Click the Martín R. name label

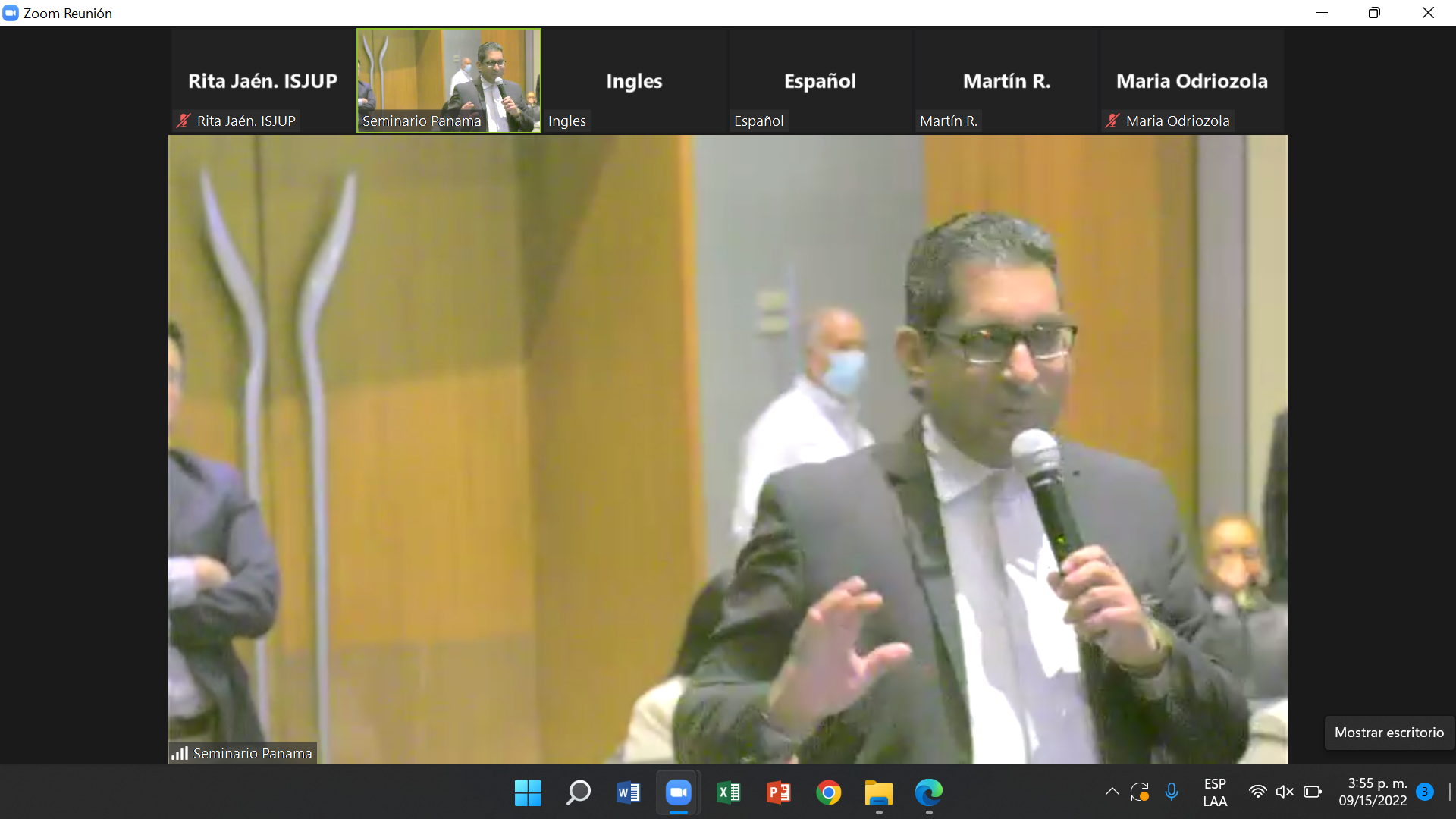pos(948,121)
